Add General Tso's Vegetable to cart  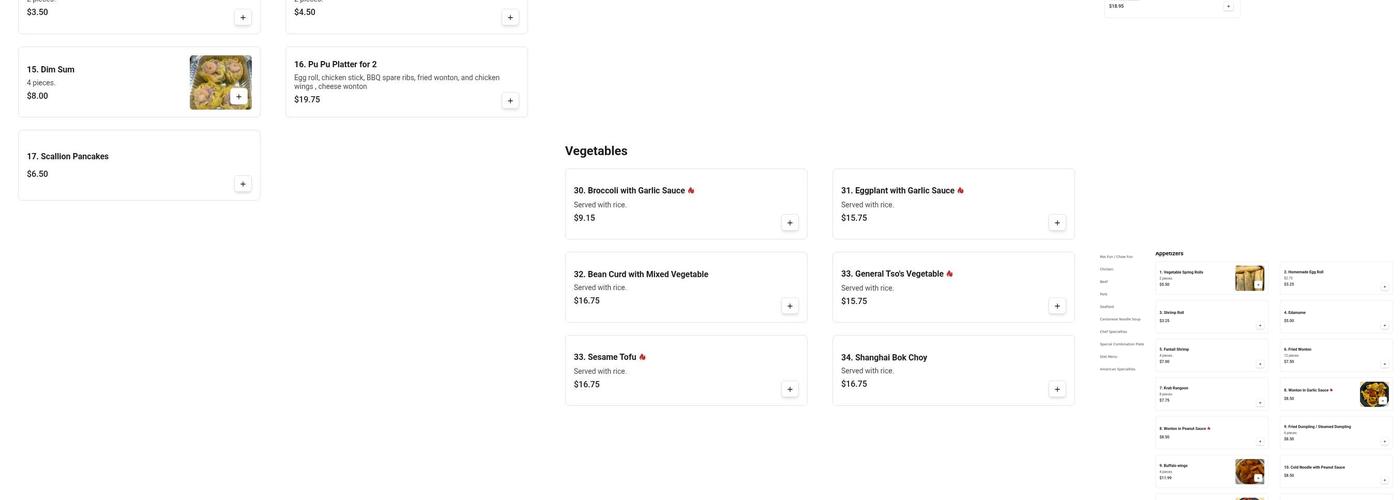(1057, 307)
